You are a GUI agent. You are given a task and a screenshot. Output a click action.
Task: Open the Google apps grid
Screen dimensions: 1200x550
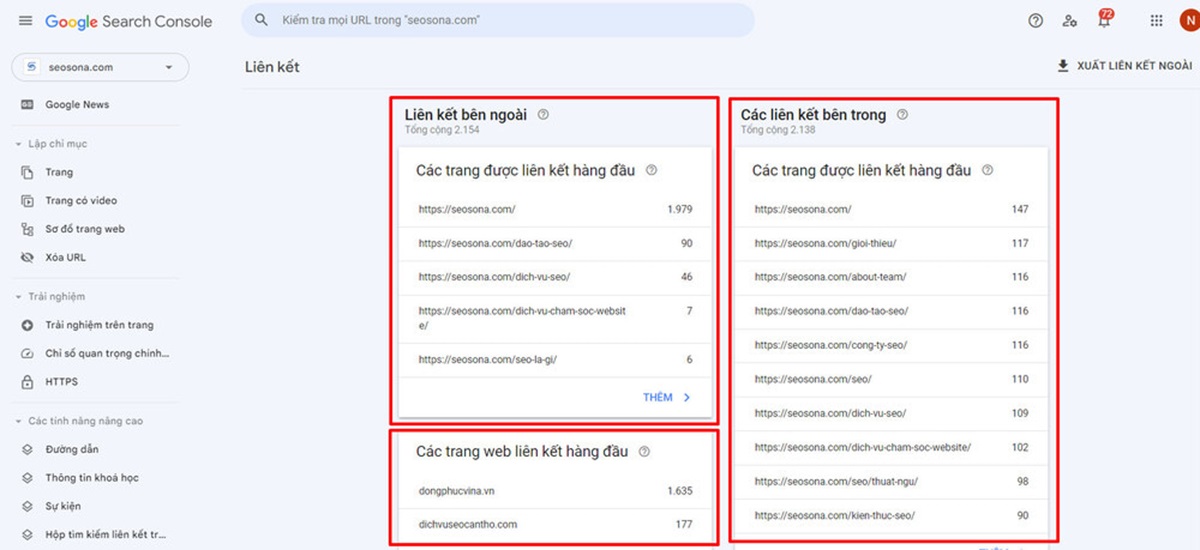[x=1157, y=21]
